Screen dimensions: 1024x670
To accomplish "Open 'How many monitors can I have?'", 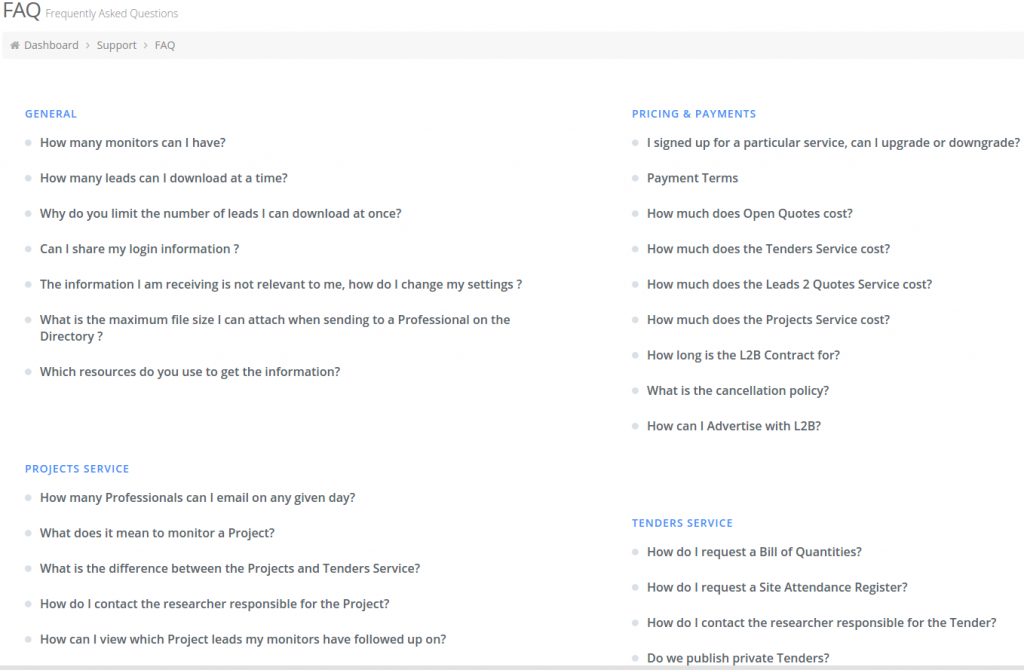I will 132,142.
